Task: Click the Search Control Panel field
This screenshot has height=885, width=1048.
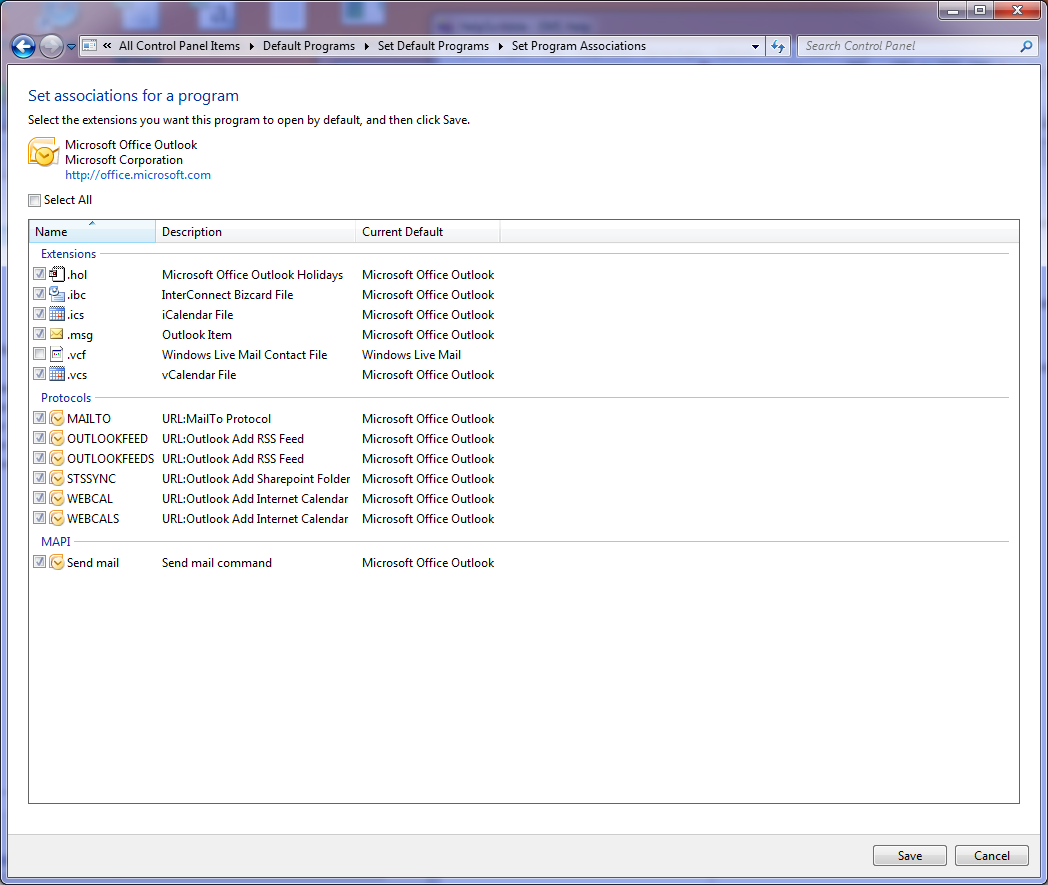Action: point(908,46)
